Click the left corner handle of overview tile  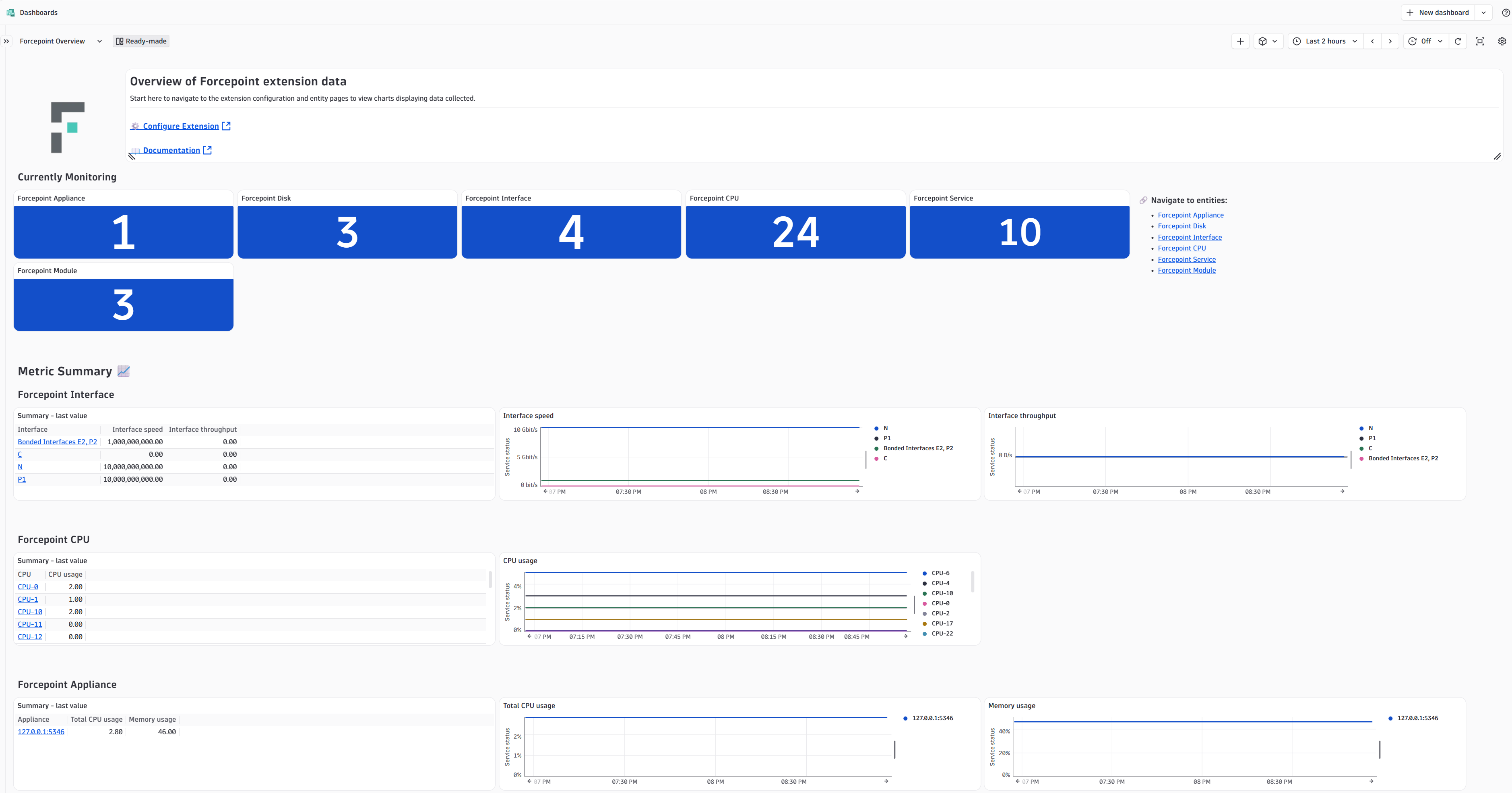tap(132, 156)
